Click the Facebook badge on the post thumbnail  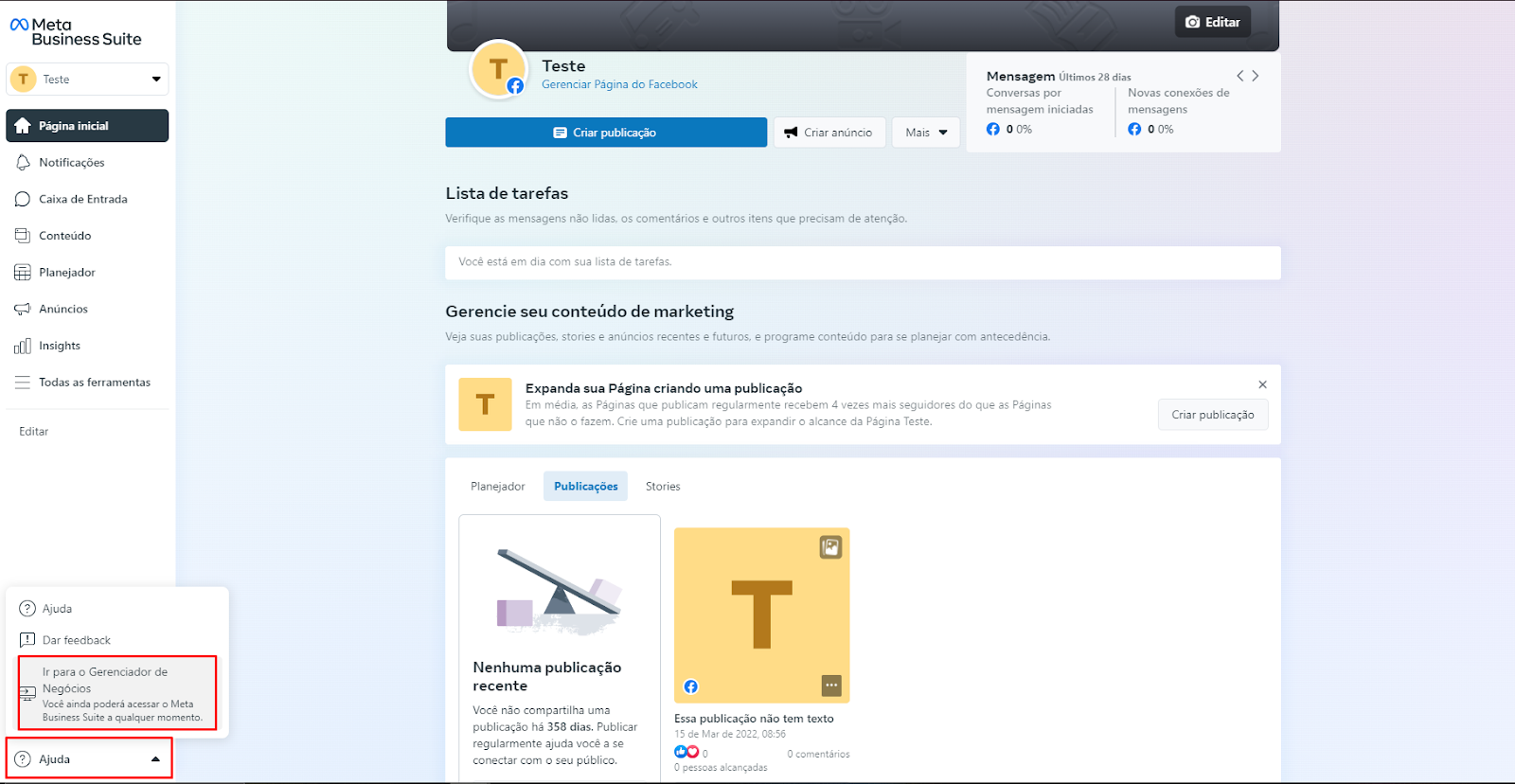point(690,686)
